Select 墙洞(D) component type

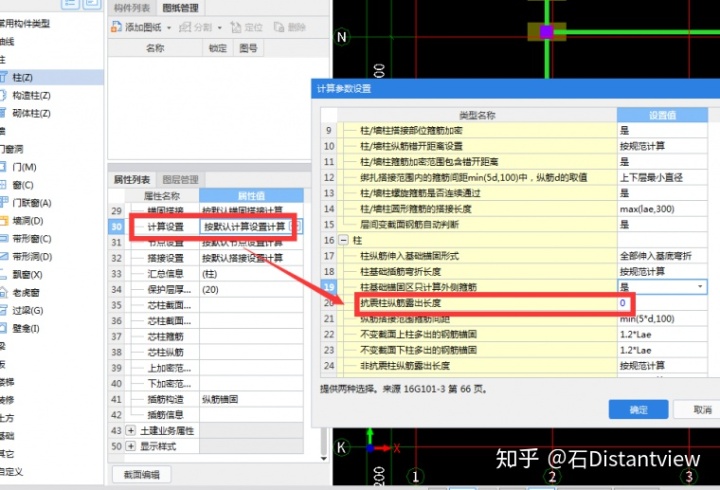point(28,220)
